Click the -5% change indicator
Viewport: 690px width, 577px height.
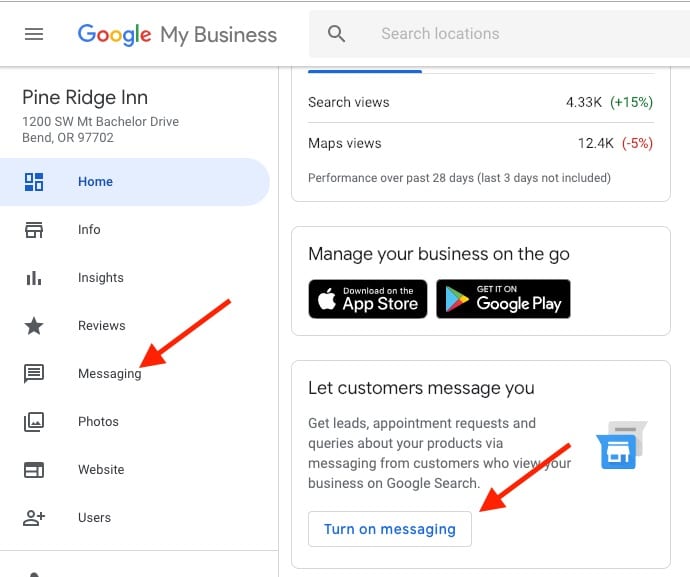(x=637, y=143)
